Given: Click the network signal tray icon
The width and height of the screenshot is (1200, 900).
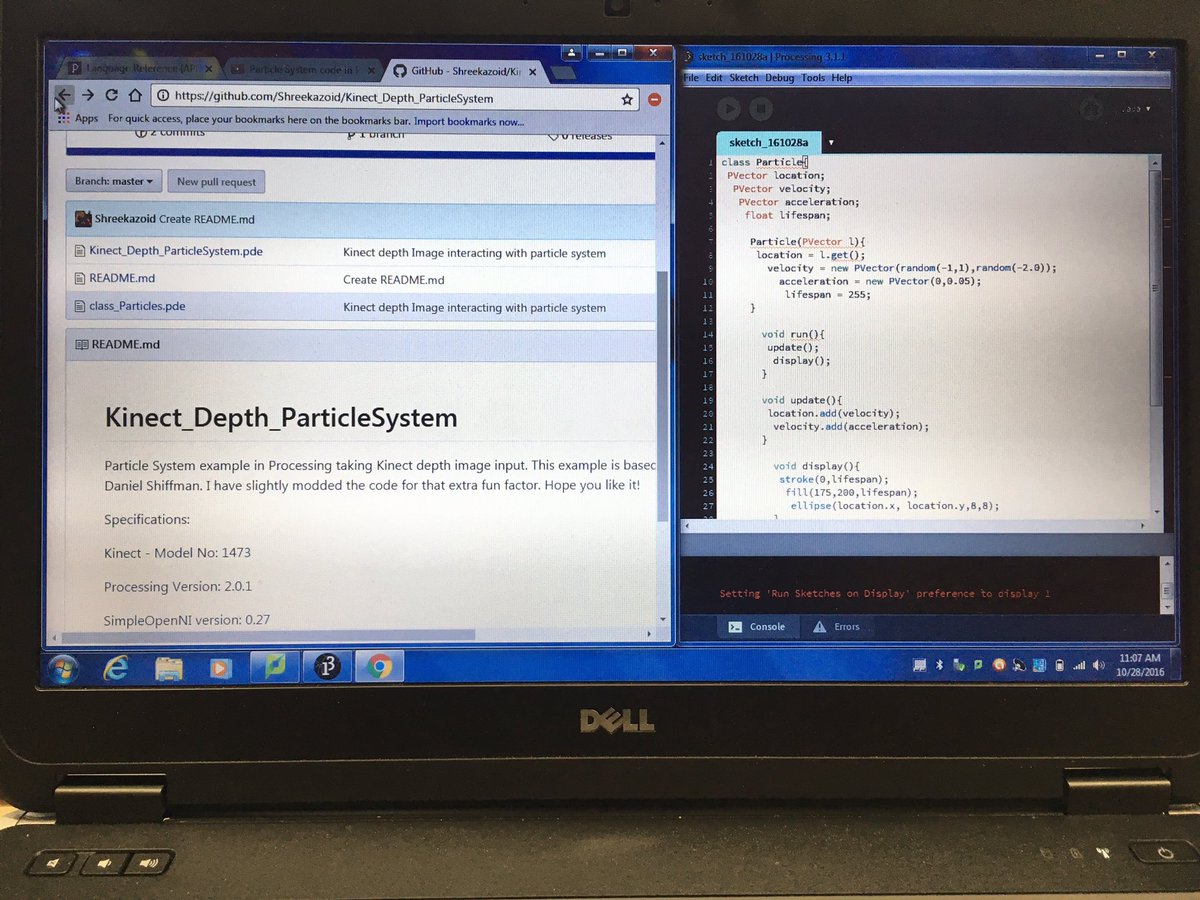Looking at the screenshot, I should click(1079, 665).
